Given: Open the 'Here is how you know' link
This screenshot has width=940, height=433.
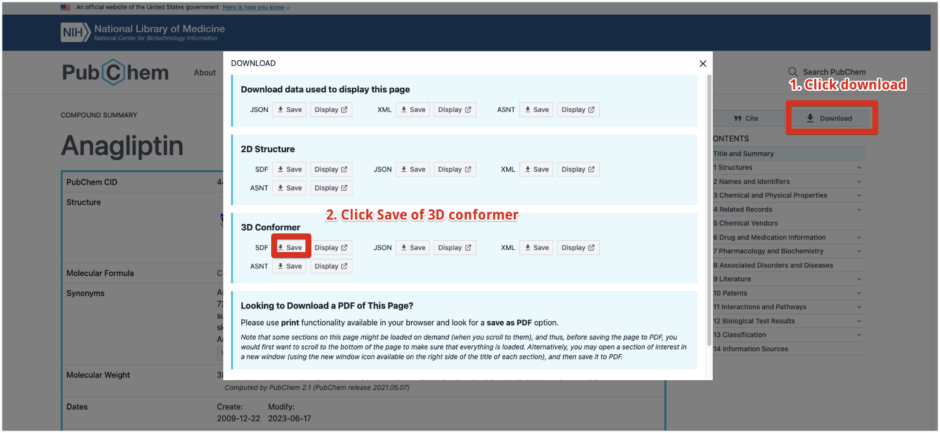Looking at the screenshot, I should tap(249, 7).
